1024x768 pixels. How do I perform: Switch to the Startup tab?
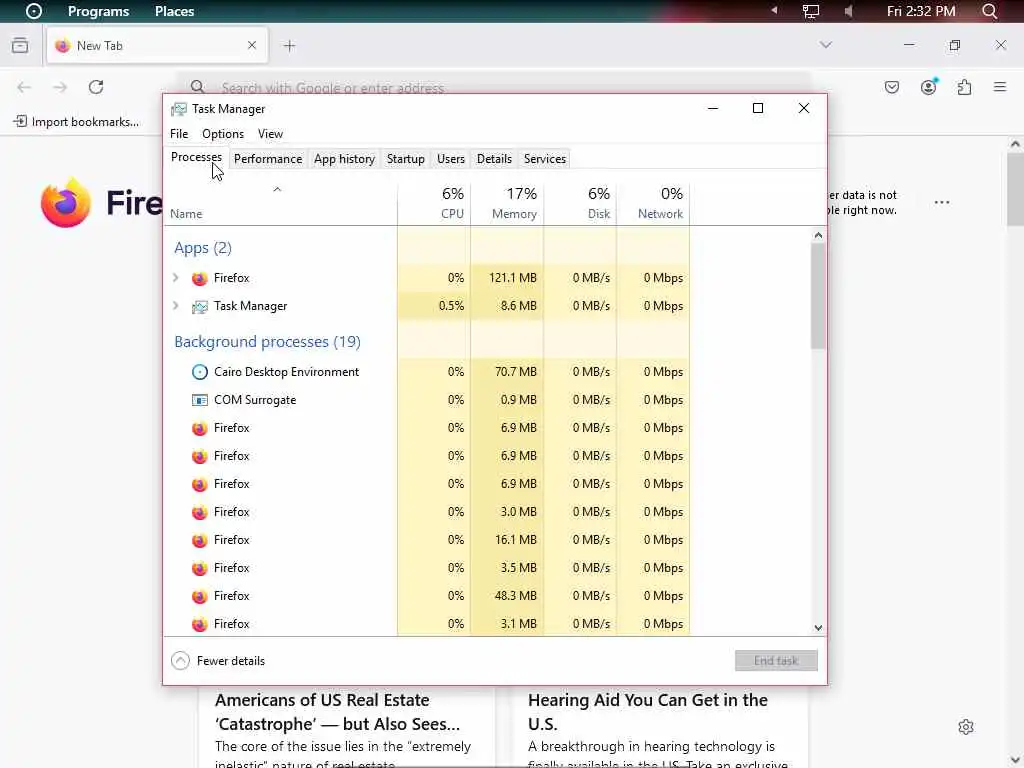point(406,159)
